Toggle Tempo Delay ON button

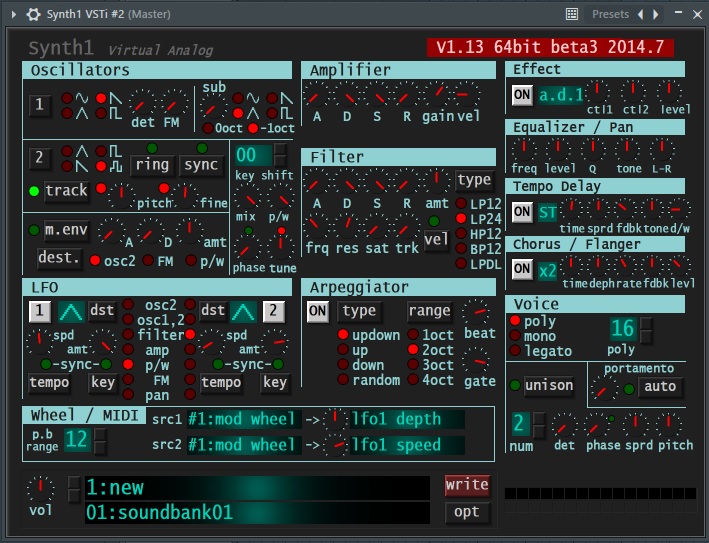(x=522, y=212)
